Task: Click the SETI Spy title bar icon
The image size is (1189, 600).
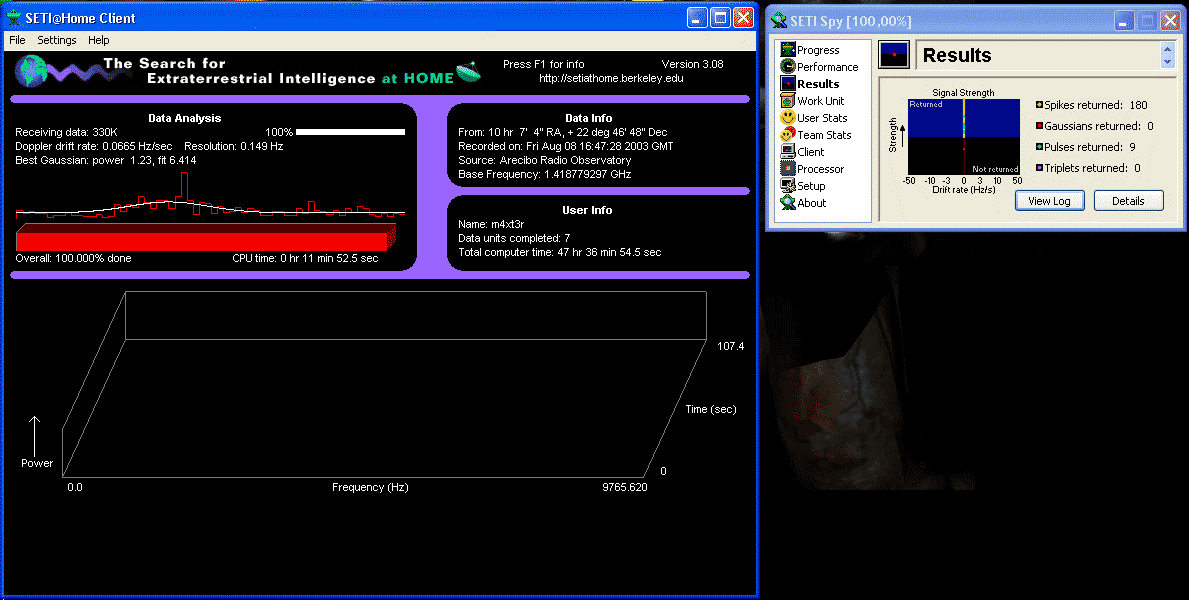Action: (x=779, y=21)
